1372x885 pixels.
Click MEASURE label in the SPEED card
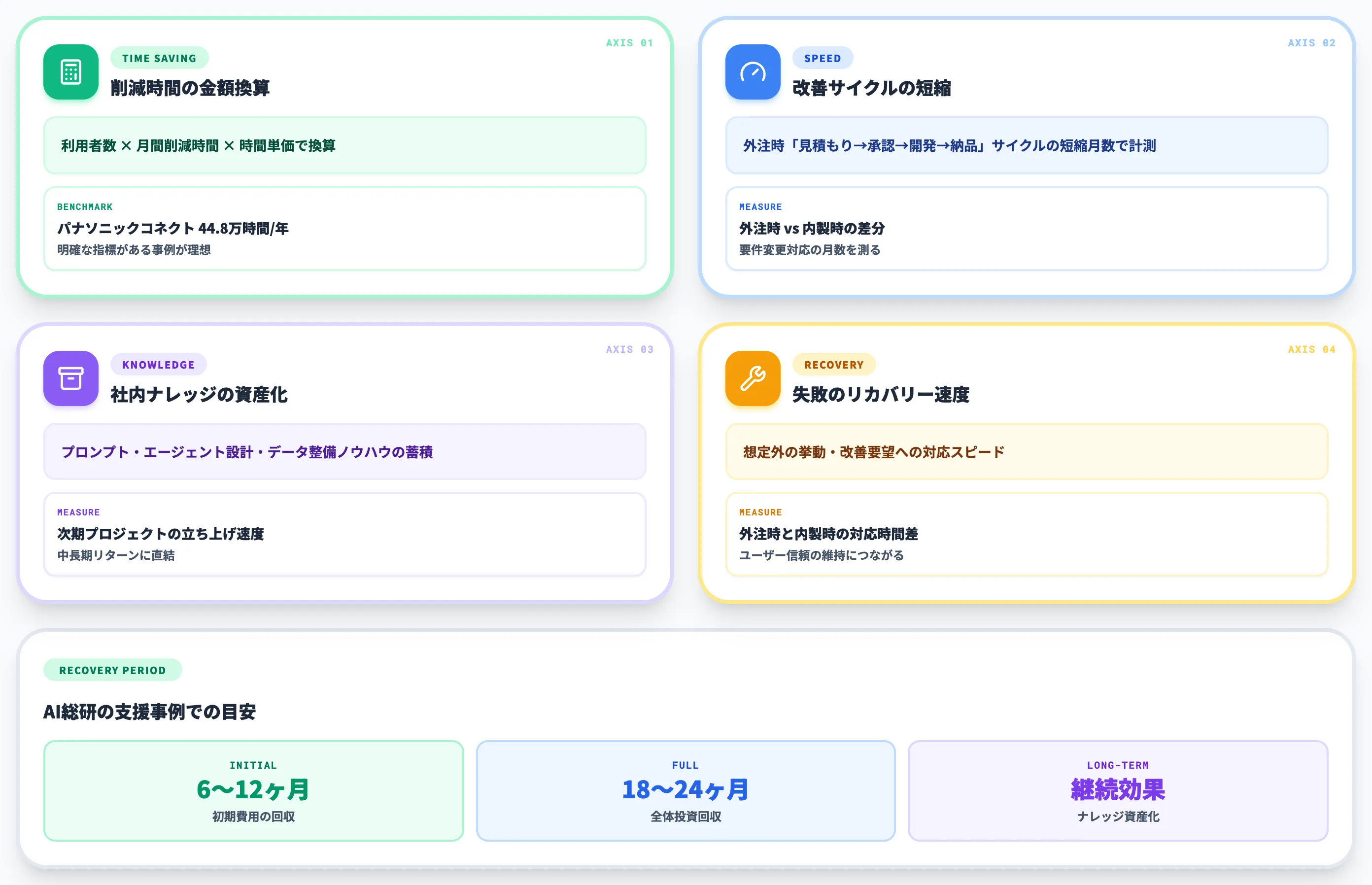click(760, 207)
